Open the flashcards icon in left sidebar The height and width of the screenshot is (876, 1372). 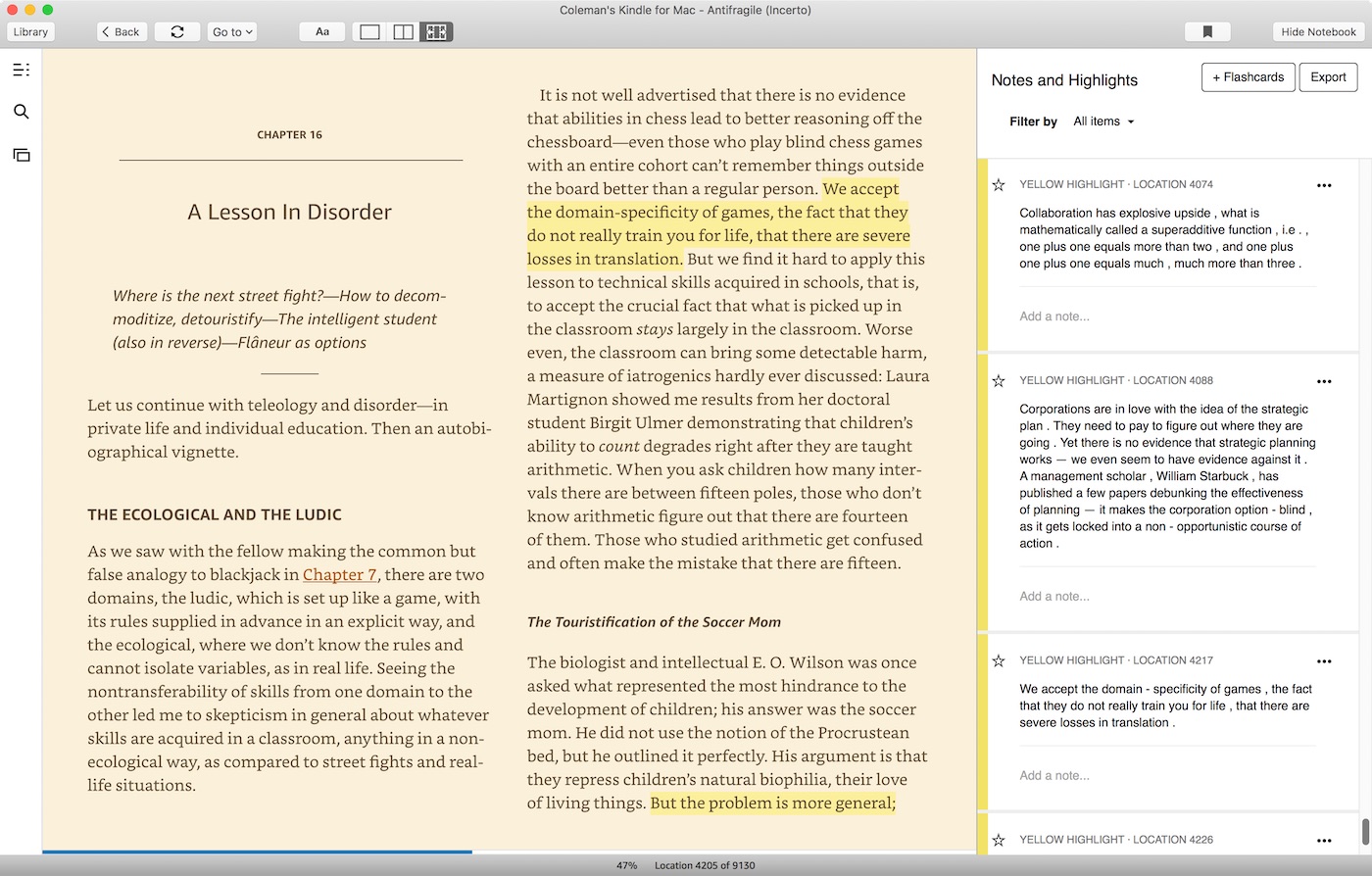point(21,155)
